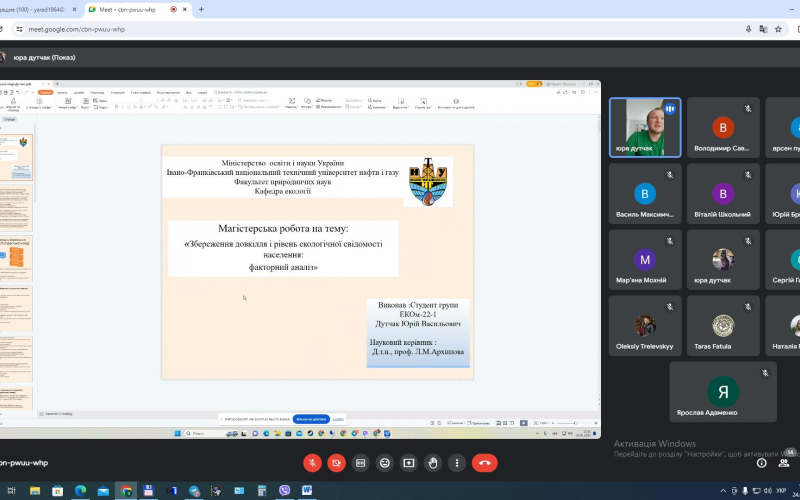Viewport: 800px width, 500px height.
Task: Show the participants people panel
Action: (x=784, y=463)
